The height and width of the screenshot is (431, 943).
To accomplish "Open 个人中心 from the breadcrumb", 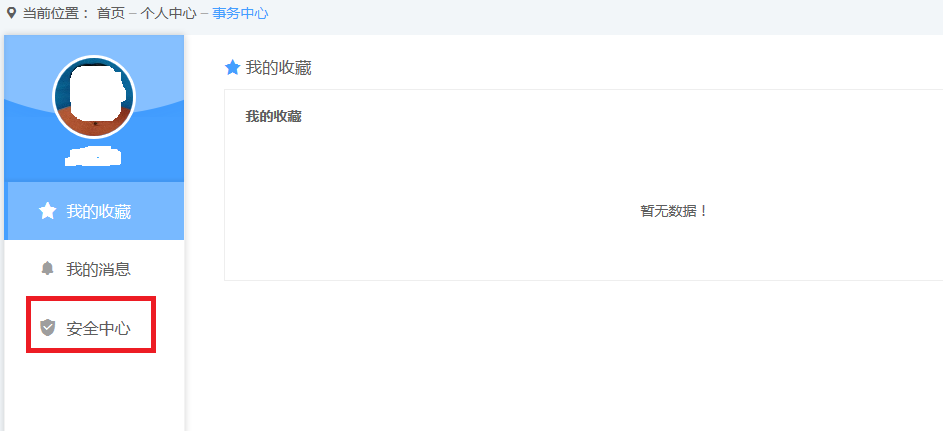I will click(x=168, y=13).
